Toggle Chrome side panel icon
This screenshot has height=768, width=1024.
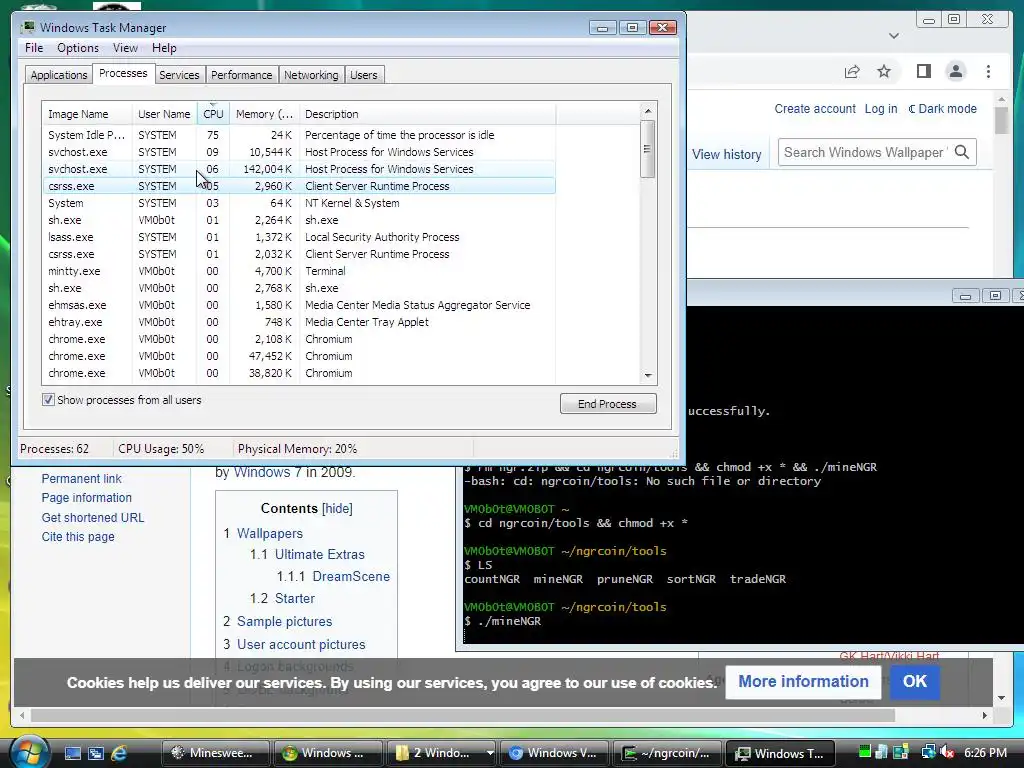click(x=923, y=71)
